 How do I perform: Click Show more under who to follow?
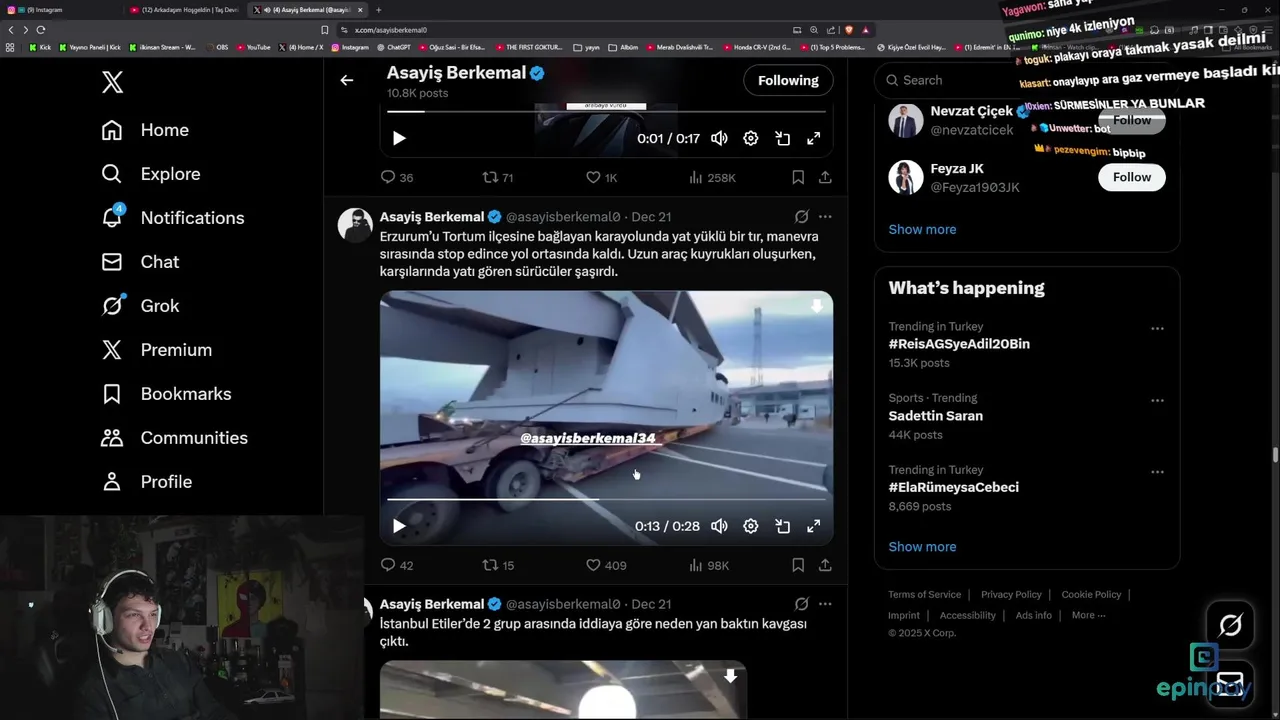pyautogui.click(x=922, y=229)
